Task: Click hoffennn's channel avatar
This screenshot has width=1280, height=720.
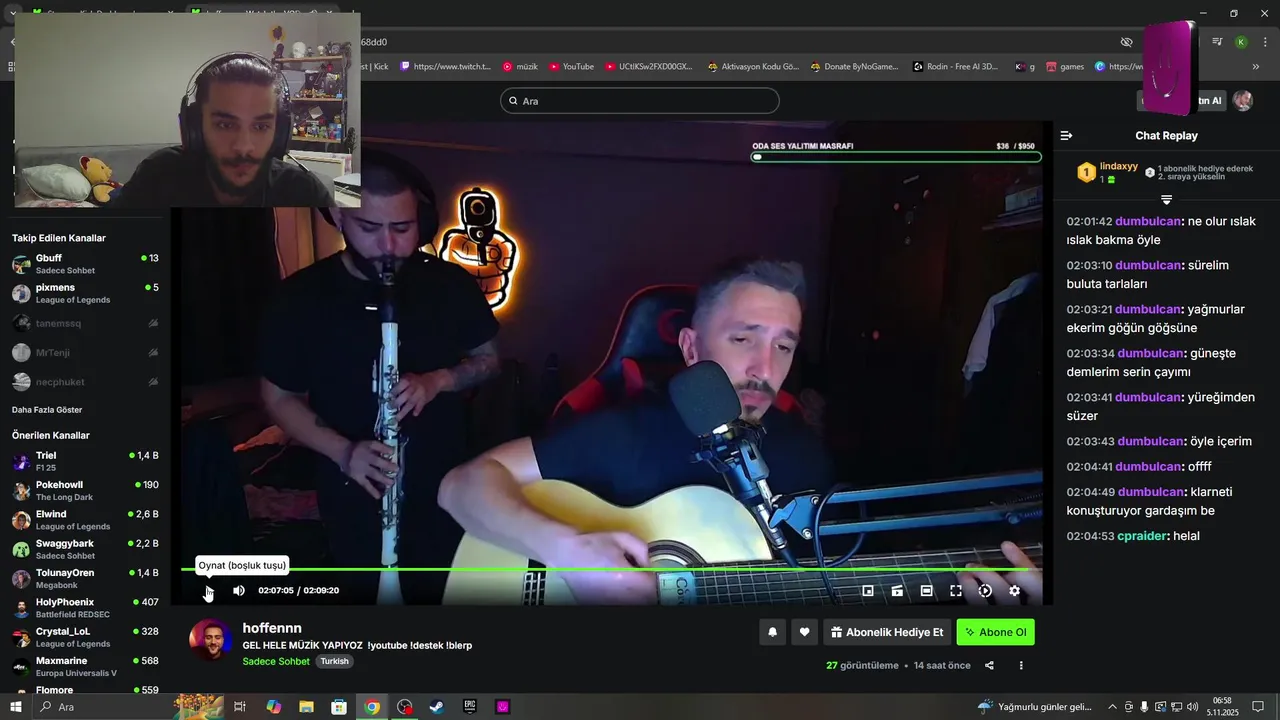Action: click(x=210, y=640)
